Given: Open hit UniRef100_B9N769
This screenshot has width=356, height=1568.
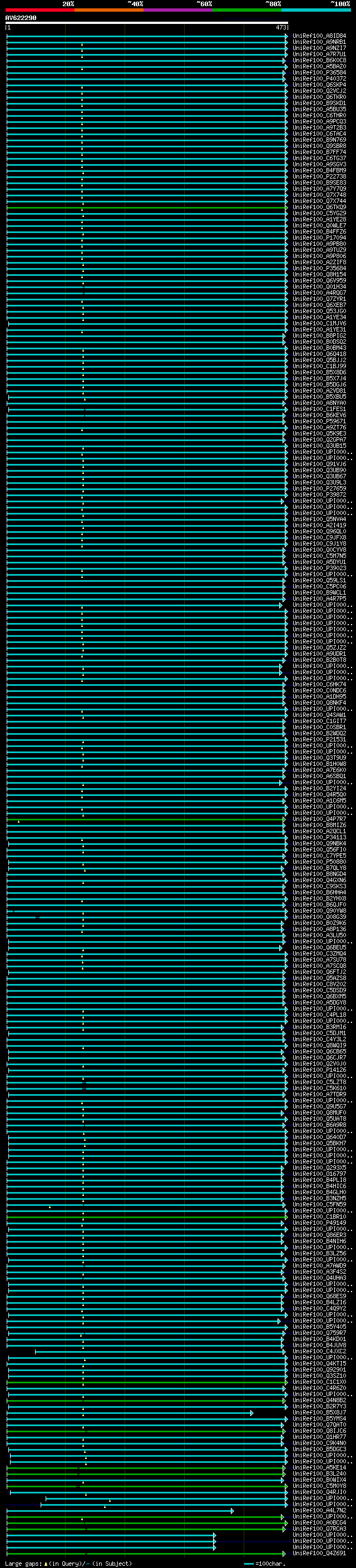Looking at the screenshot, I should pos(319,140).
